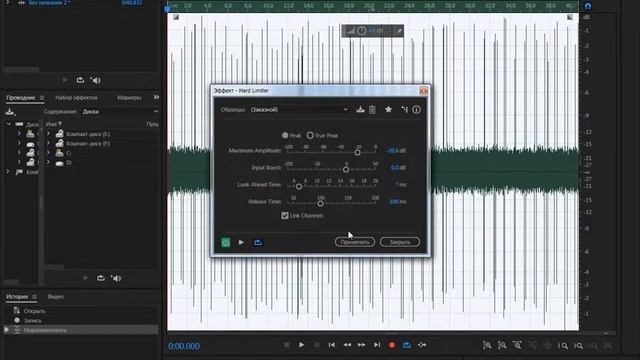Image resolution: width=640 pixels, height=360 pixels.
Task: Switch to the История tab
Action: tap(17, 297)
